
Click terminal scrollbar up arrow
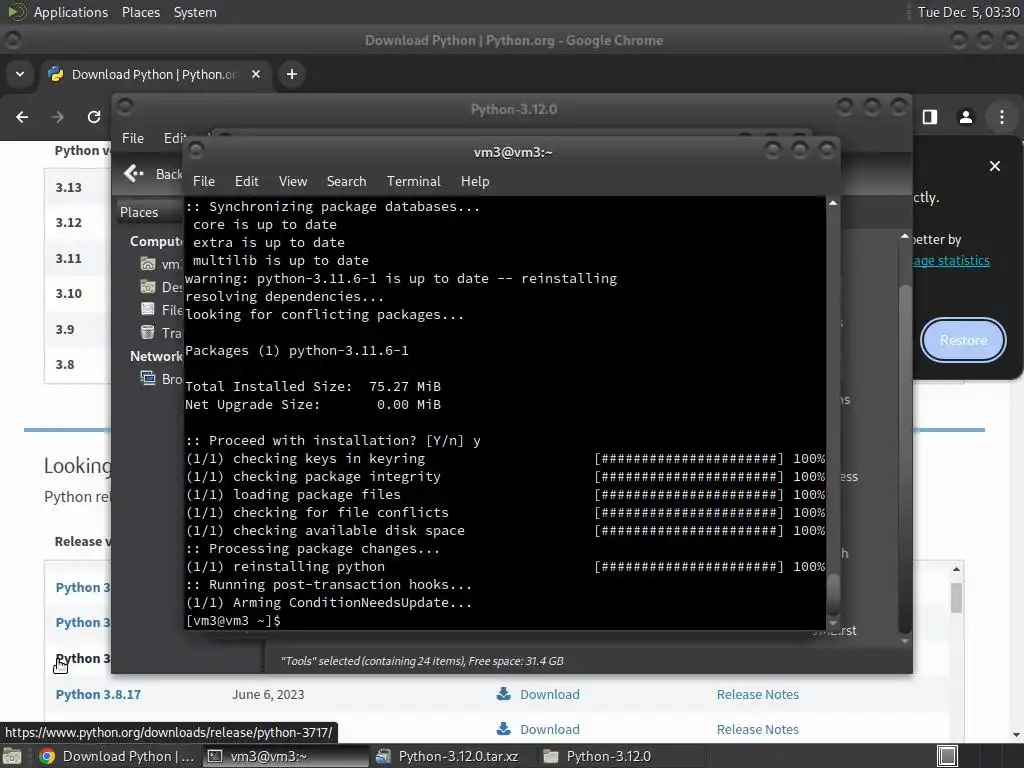833,204
